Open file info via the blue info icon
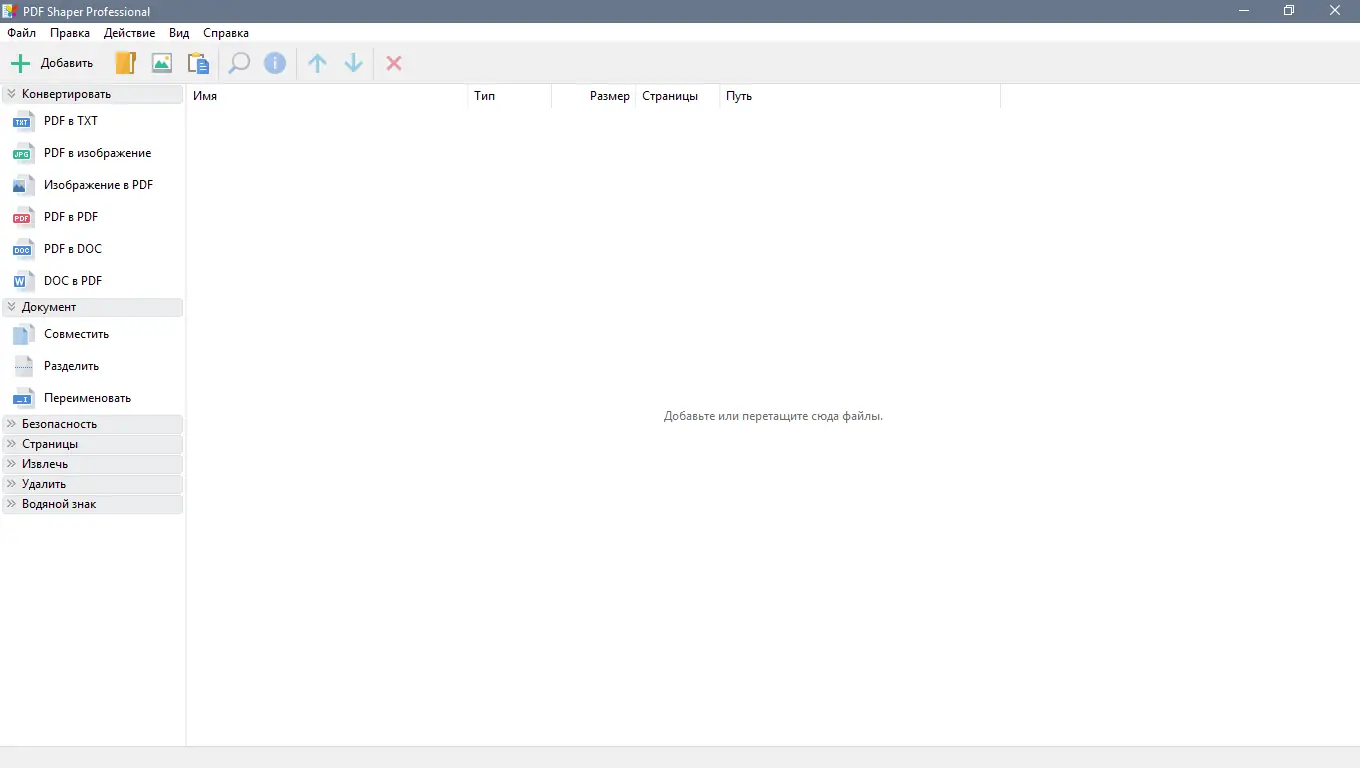 (275, 63)
